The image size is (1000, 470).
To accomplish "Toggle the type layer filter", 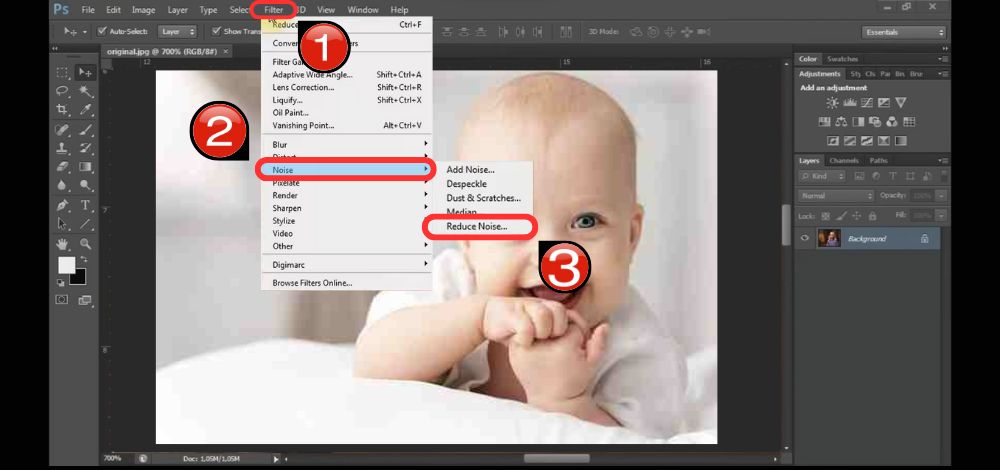I will coord(893,176).
